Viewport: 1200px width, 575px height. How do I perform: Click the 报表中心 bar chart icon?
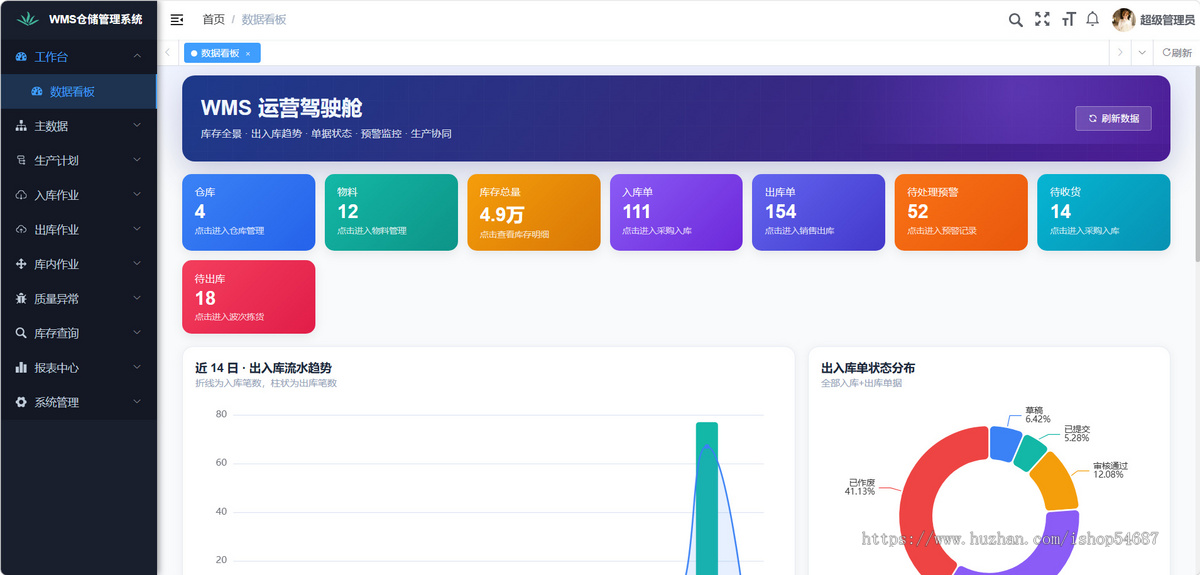[x=21, y=367]
